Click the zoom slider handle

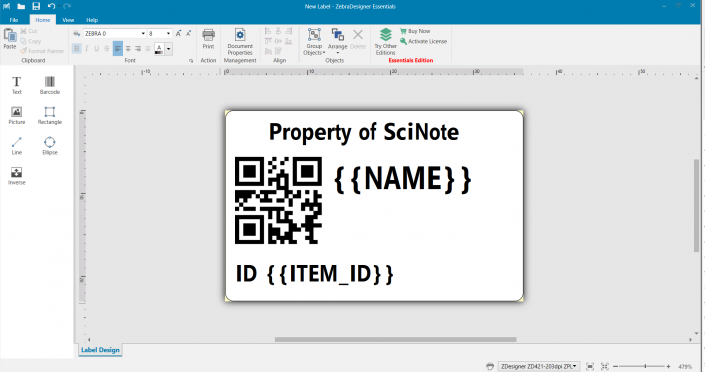[x=645, y=367]
